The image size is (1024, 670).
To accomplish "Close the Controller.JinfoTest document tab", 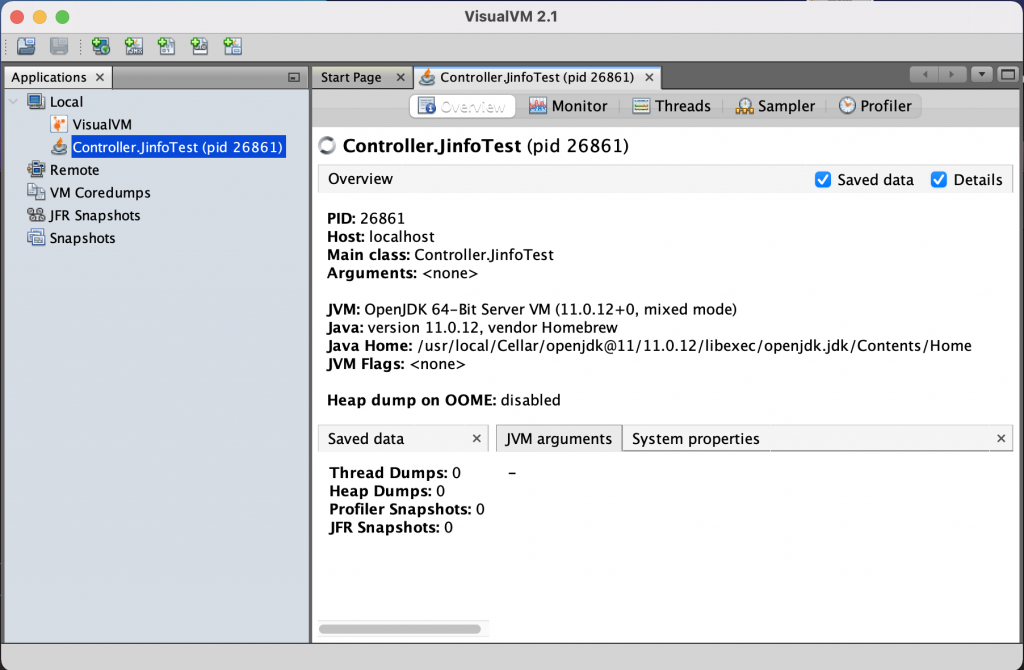I will click(649, 77).
